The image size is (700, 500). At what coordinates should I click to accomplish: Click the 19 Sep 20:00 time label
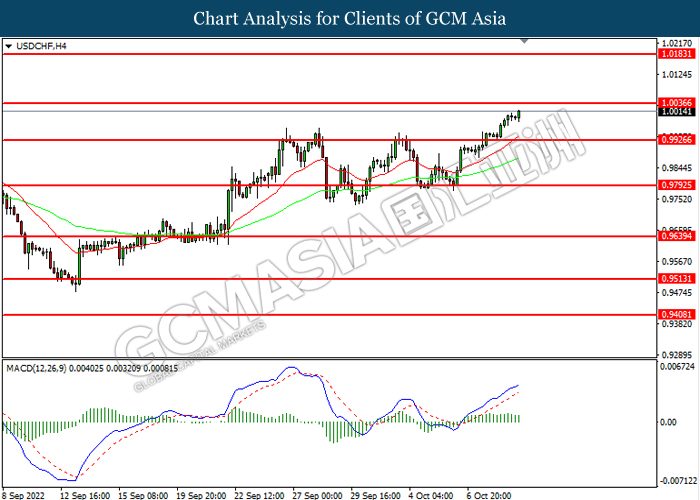pyautogui.click(x=201, y=495)
